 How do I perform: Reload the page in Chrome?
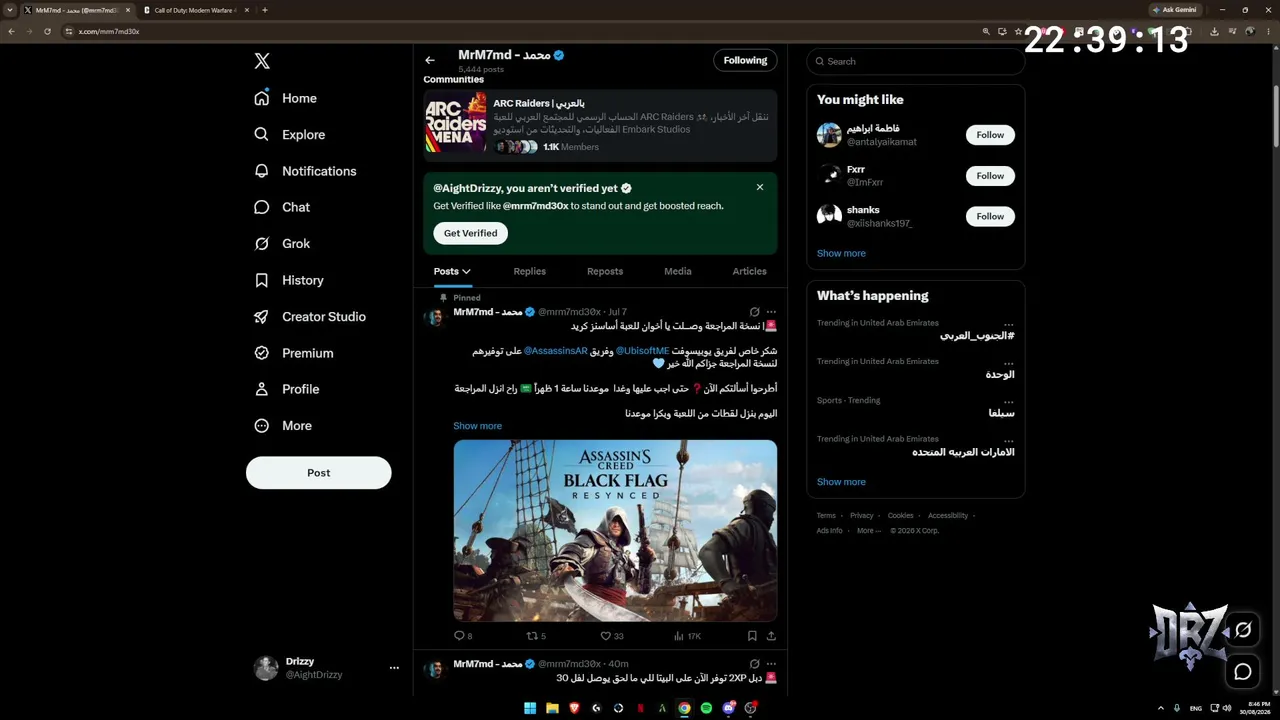[47, 31]
